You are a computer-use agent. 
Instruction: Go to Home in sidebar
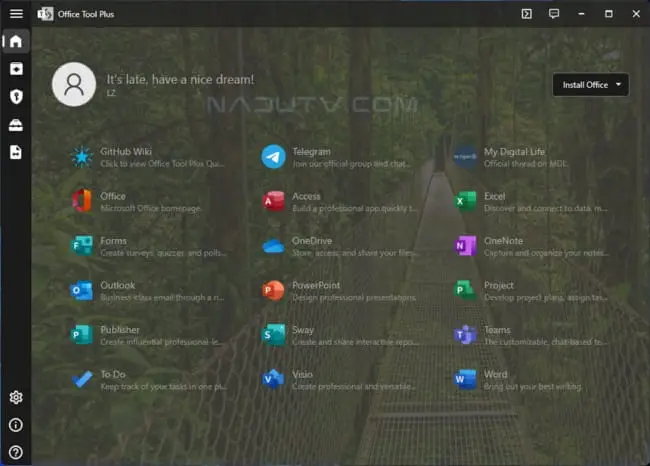tap(16, 41)
